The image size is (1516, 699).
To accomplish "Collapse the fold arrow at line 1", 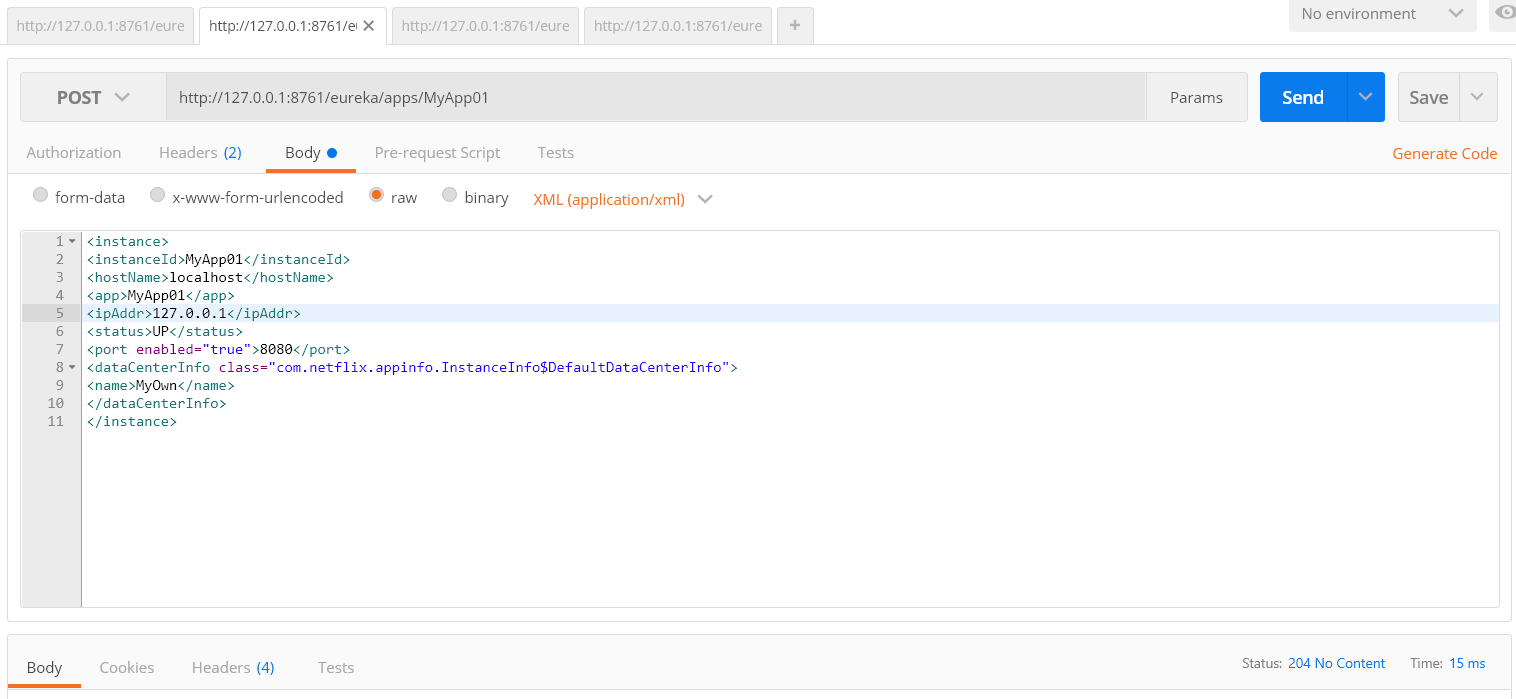I will (x=72, y=241).
